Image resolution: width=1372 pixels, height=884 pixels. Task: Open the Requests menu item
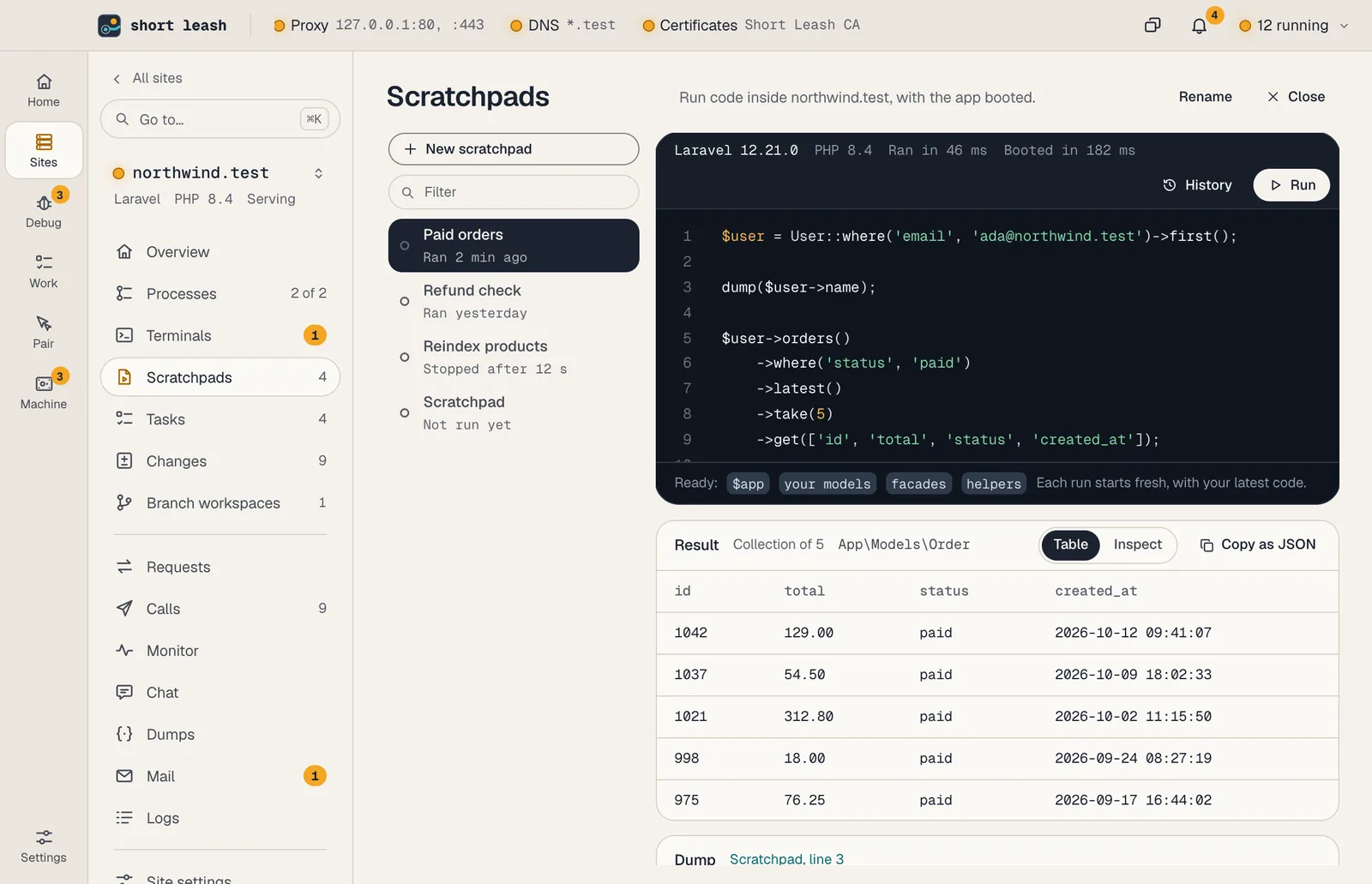point(220,567)
